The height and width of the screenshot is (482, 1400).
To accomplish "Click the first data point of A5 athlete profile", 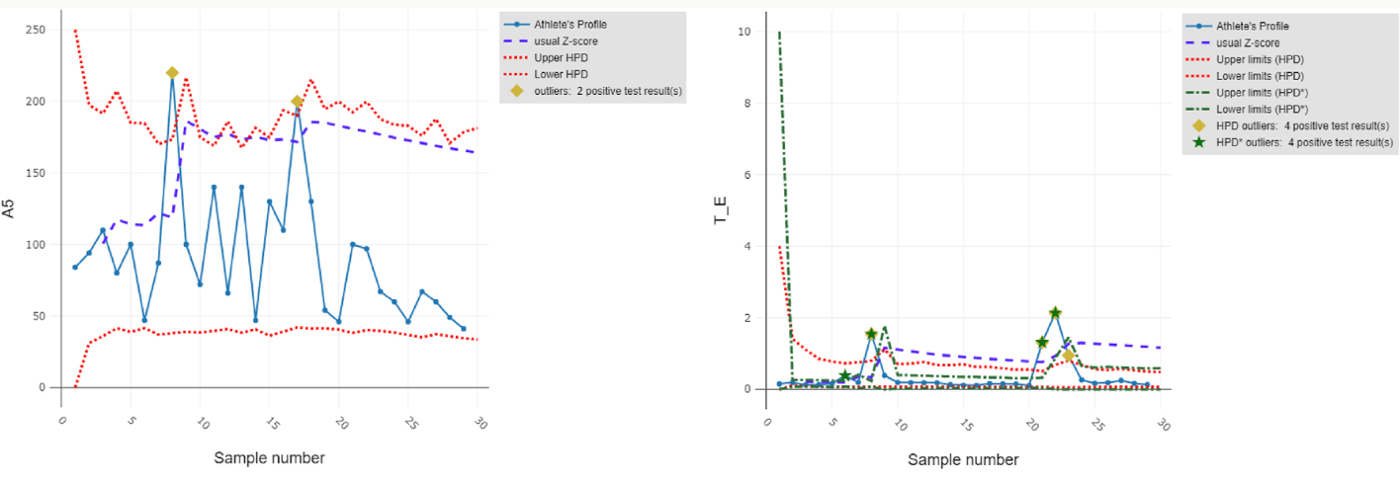I will tap(75, 267).
